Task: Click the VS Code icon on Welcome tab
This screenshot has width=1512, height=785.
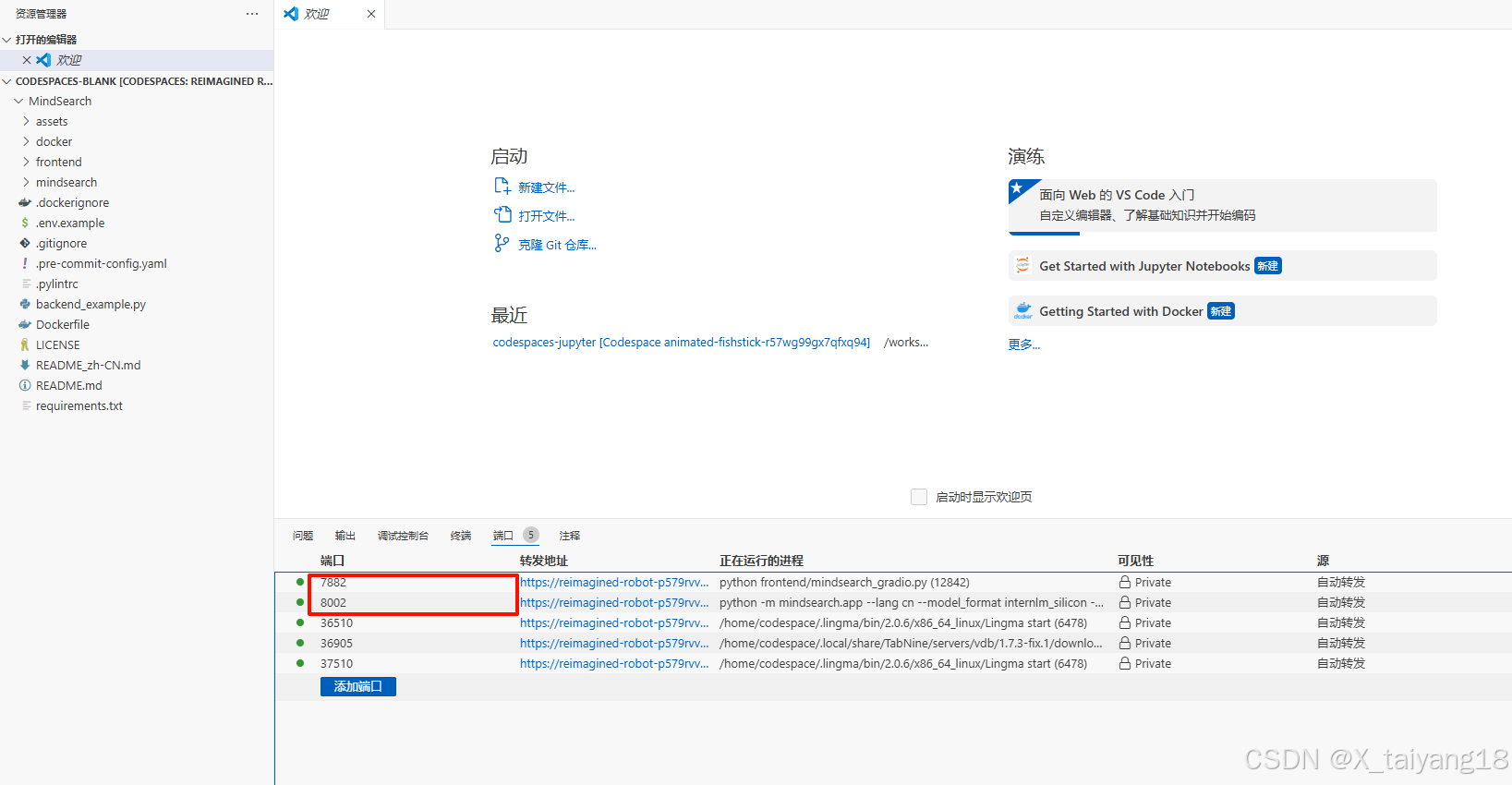Action: [x=291, y=14]
